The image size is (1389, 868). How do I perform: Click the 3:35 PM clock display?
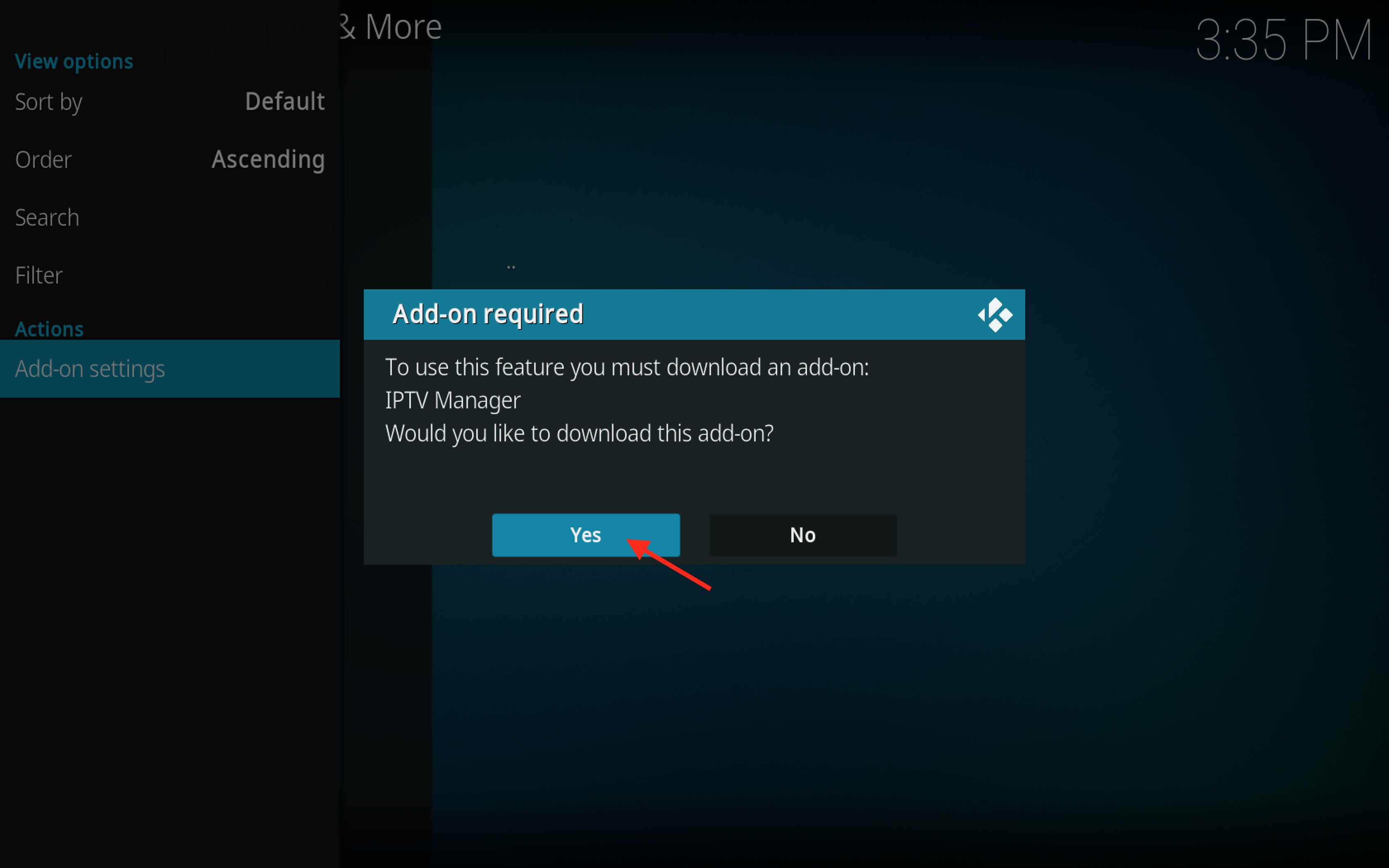(1284, 40)
